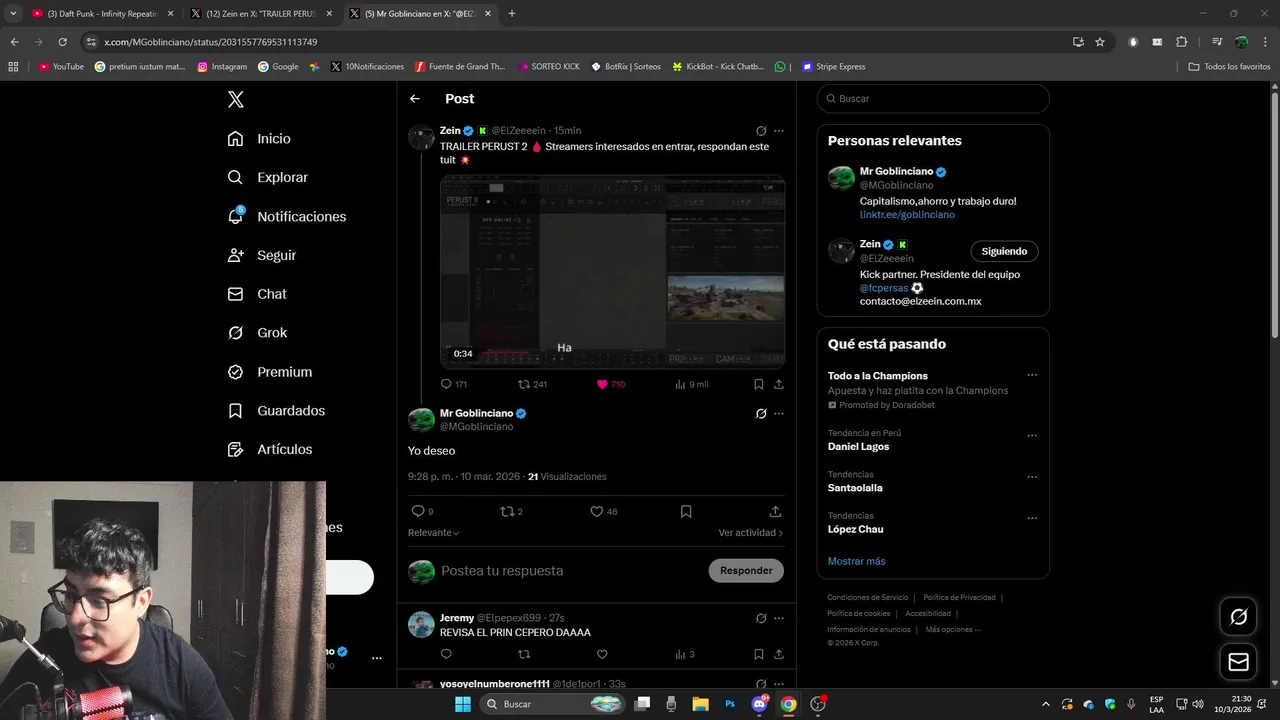Bookmark Jeremy's reply
Screen dimensions: 1280x720
click(x=759, y=654)
